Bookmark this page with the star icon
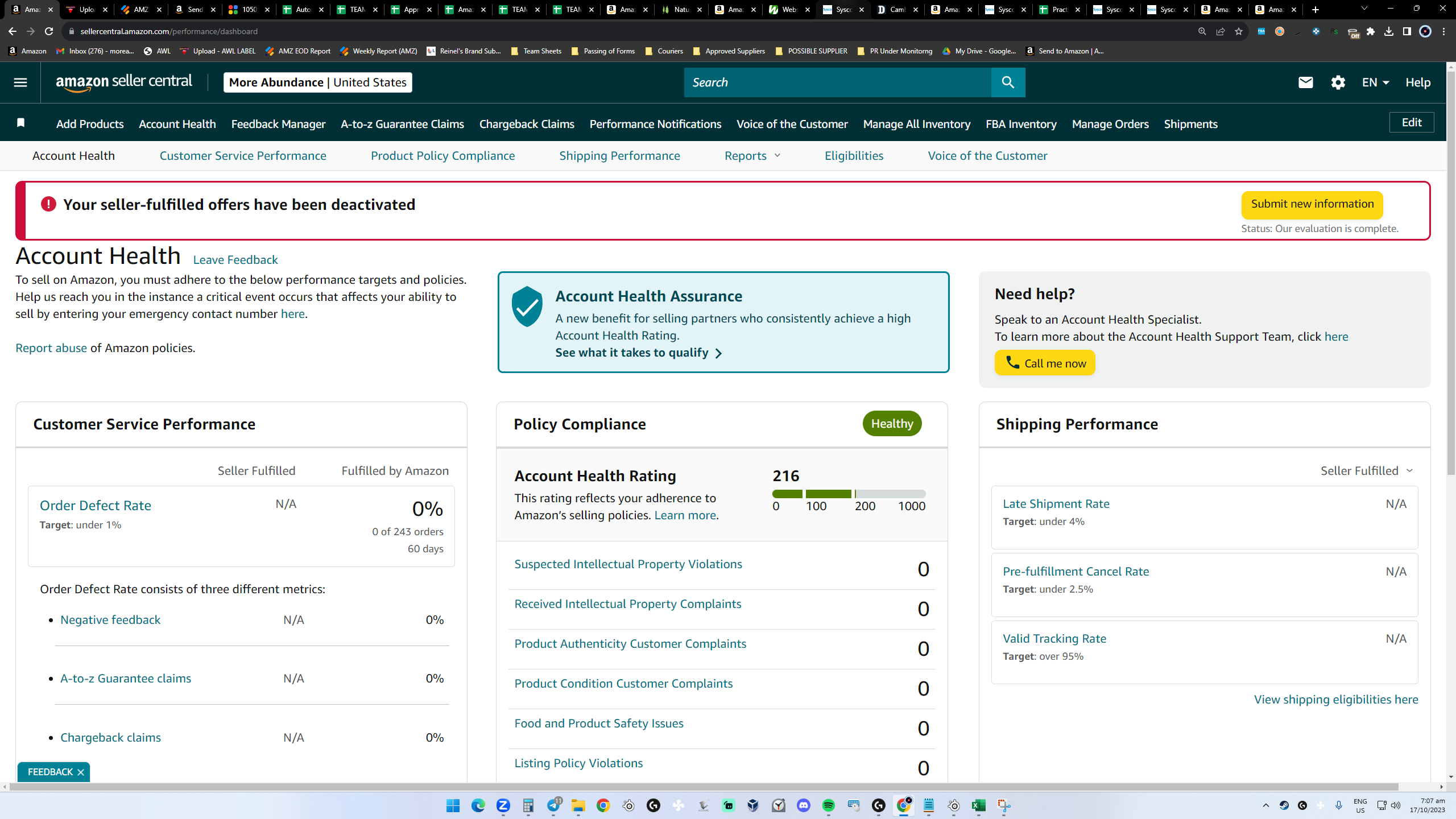This screenshot has width=1456, height=819. (x=1239, y=31)
